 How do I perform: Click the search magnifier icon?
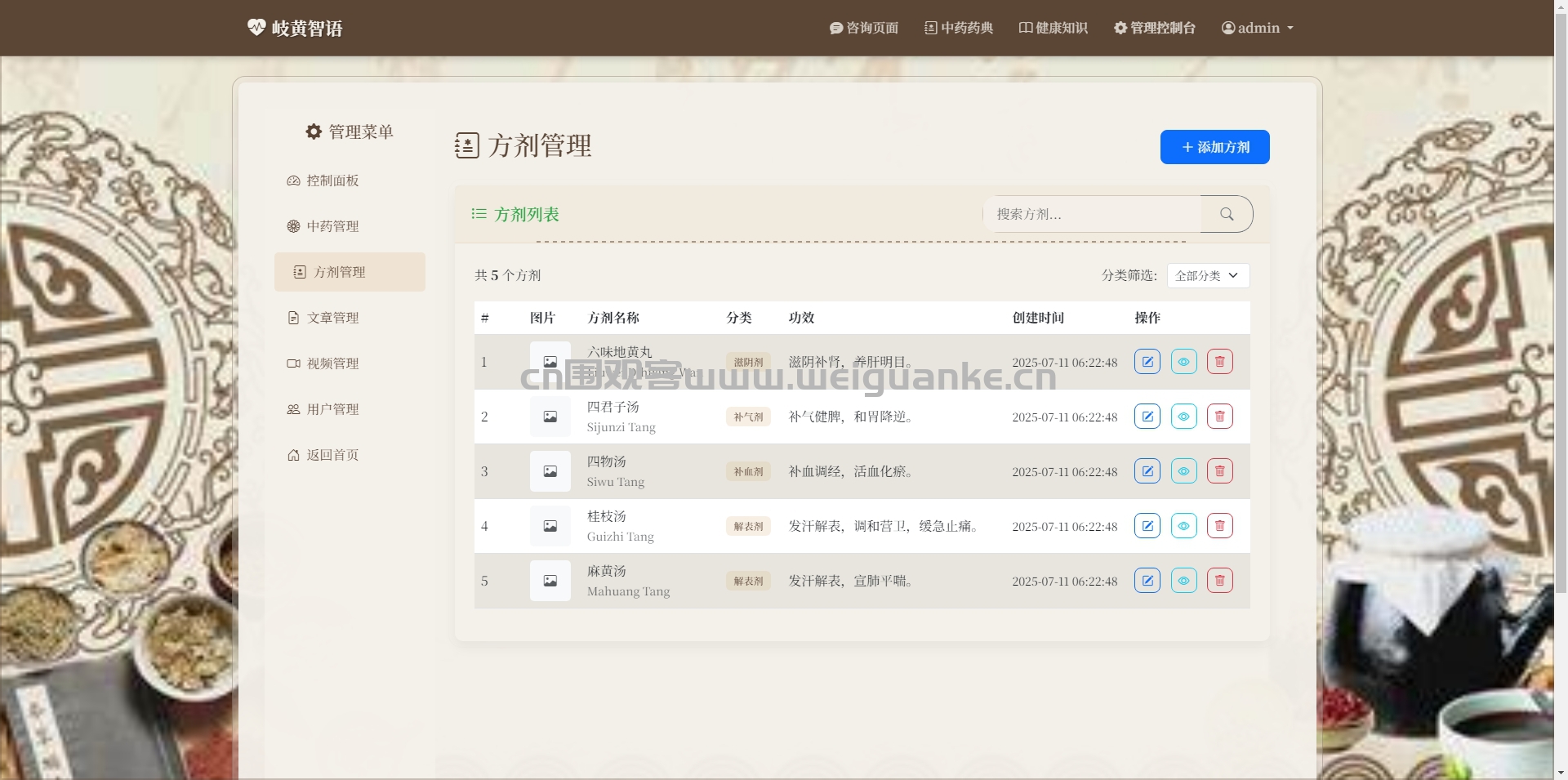point(1227,214)
